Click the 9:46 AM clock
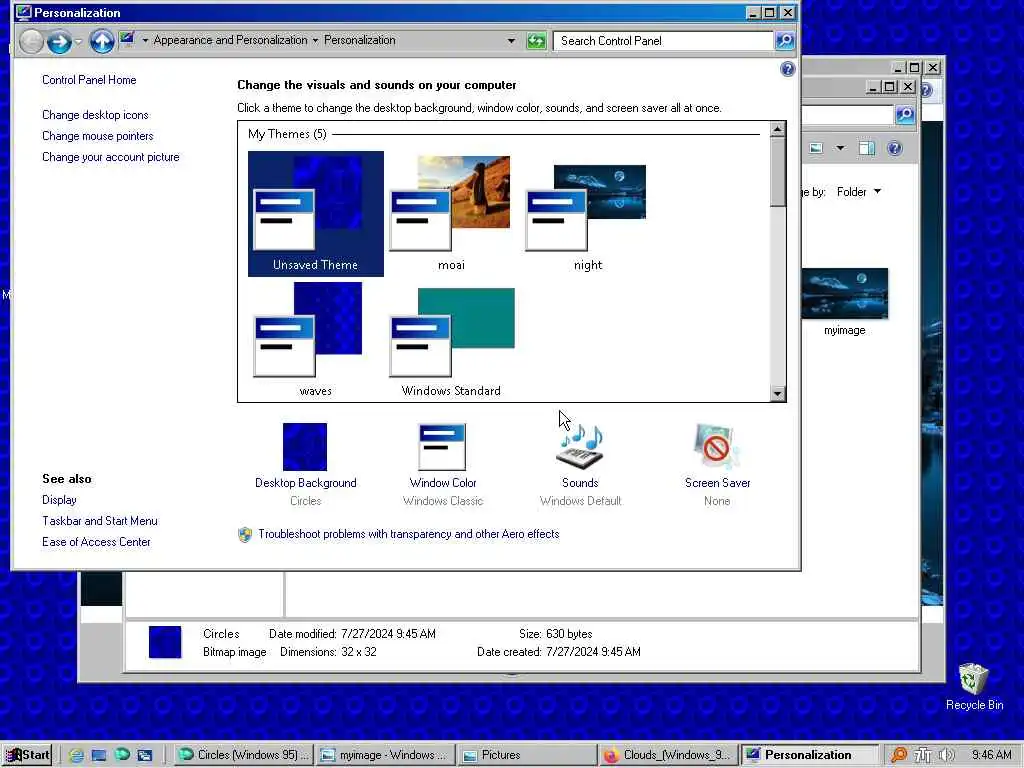The height and width of the screenshot is (768, 1024). (991, 755)
